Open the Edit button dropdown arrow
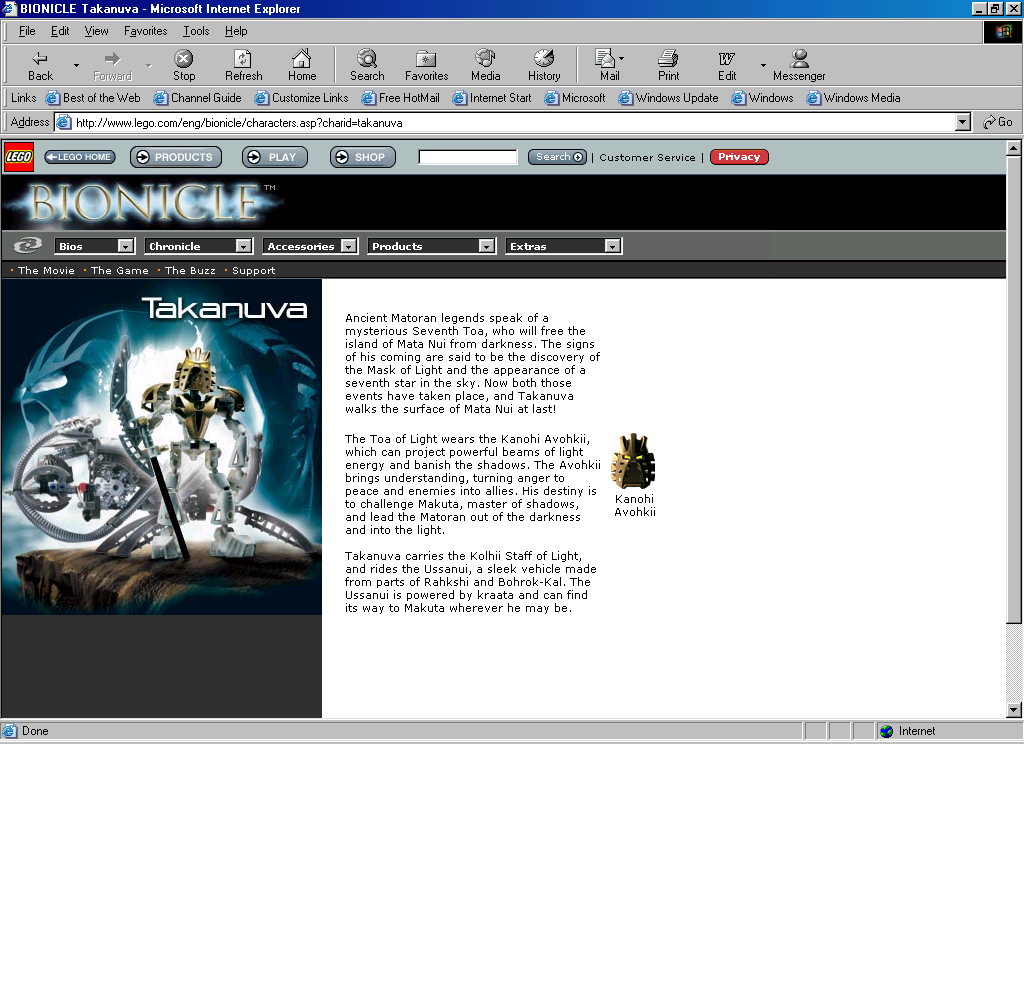This screenshot has width=1024, height=1000. [763, 65]
